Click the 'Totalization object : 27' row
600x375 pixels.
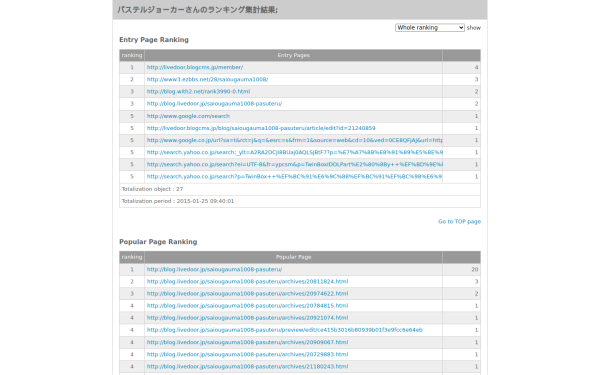(300, 189)
